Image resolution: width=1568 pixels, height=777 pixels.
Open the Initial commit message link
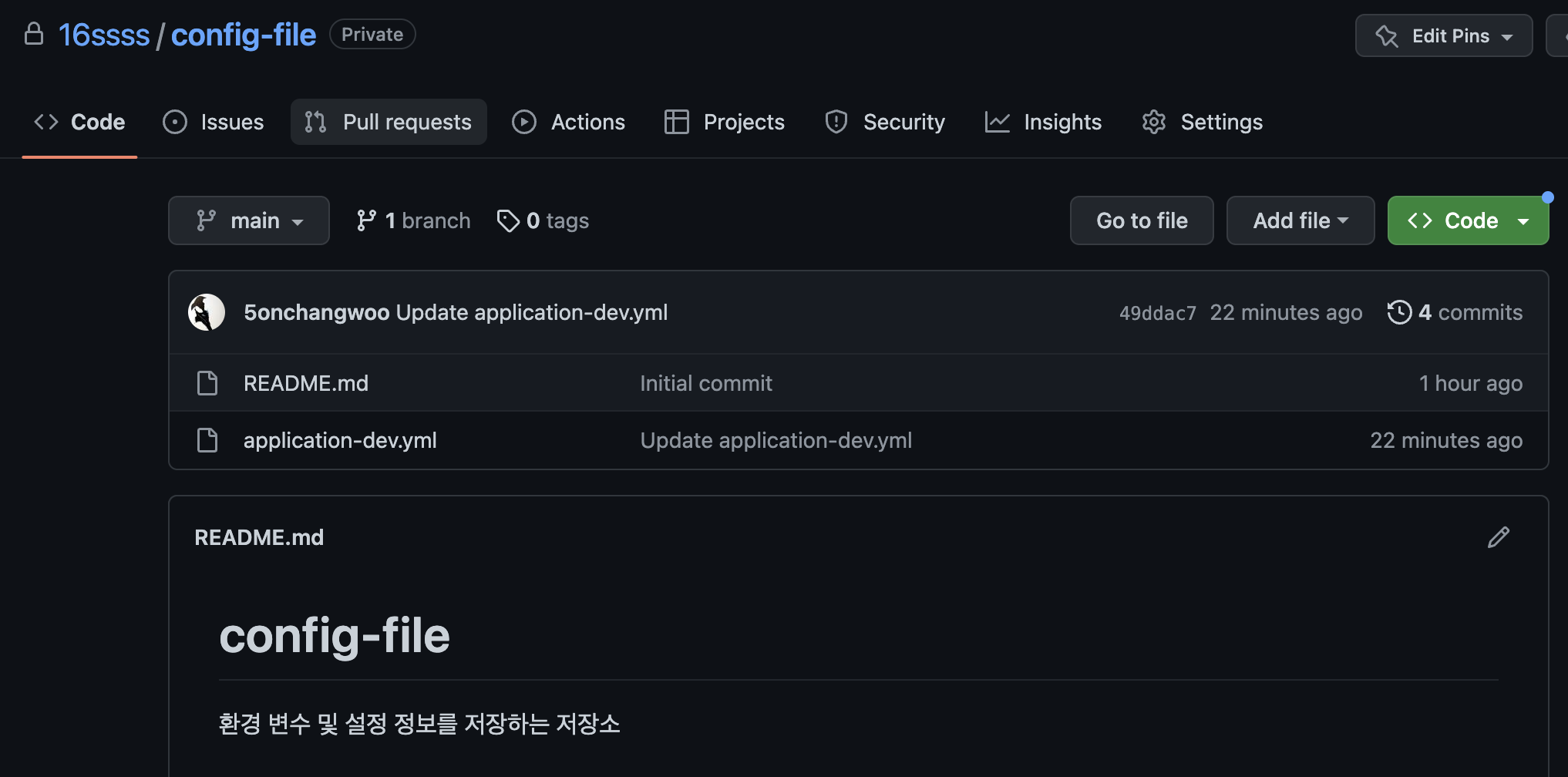706,383
